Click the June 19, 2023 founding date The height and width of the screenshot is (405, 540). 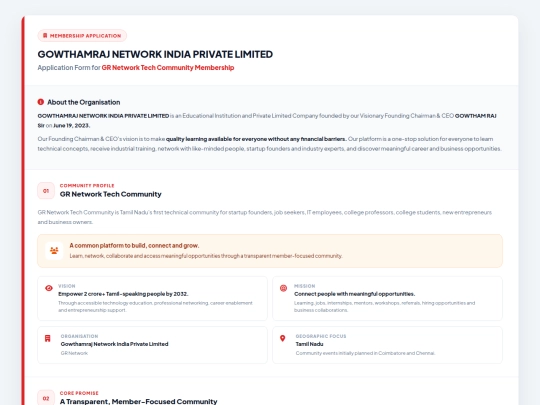(72, 125)
